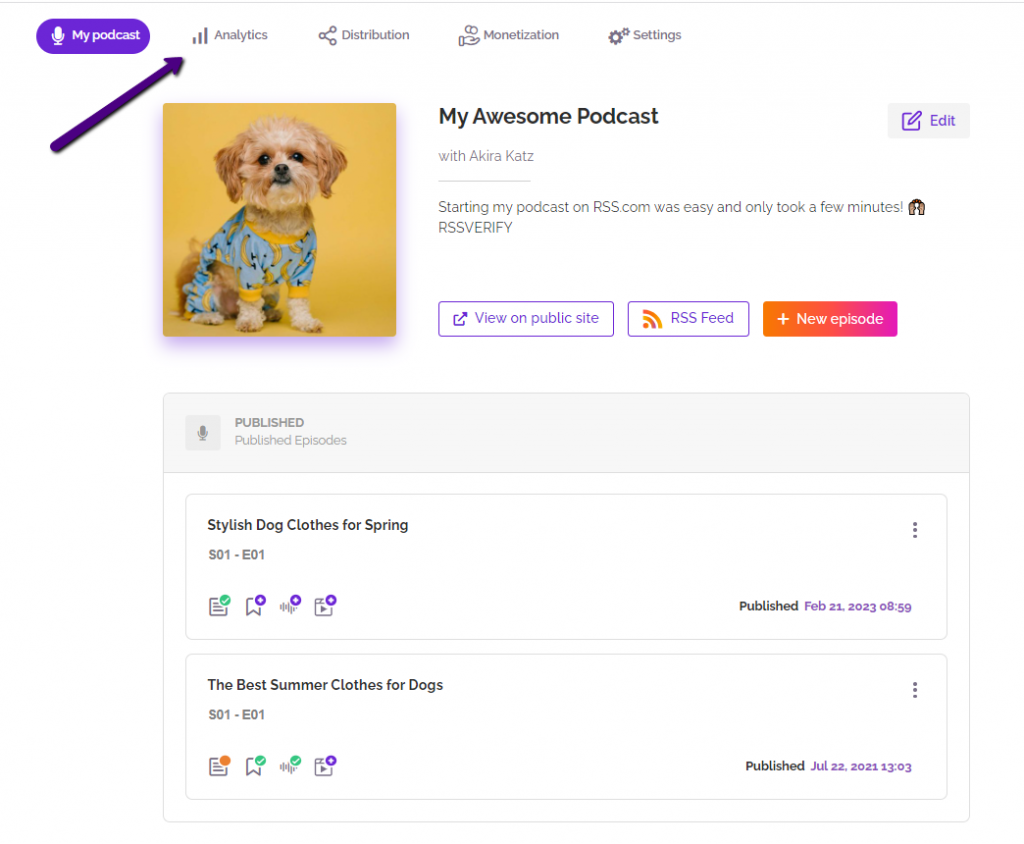Click View on public site
This screenshot has height=844, width=1024.
526,319
